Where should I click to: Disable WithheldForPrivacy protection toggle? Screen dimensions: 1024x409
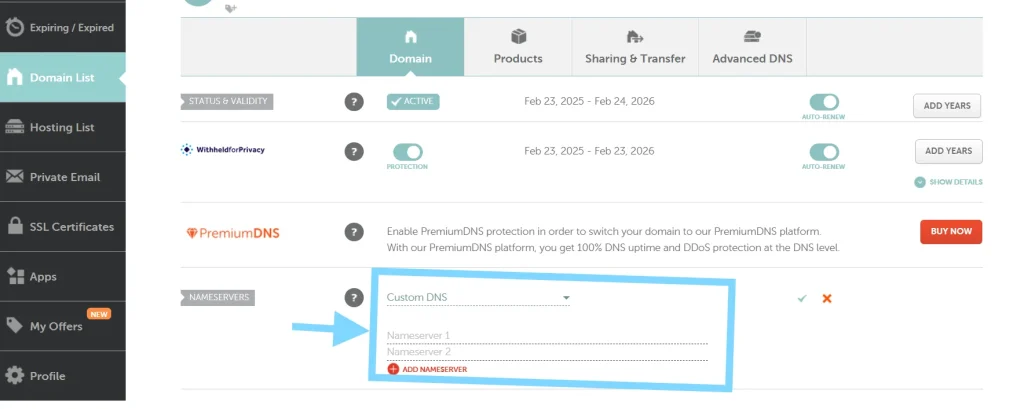[x=407, y=152]
